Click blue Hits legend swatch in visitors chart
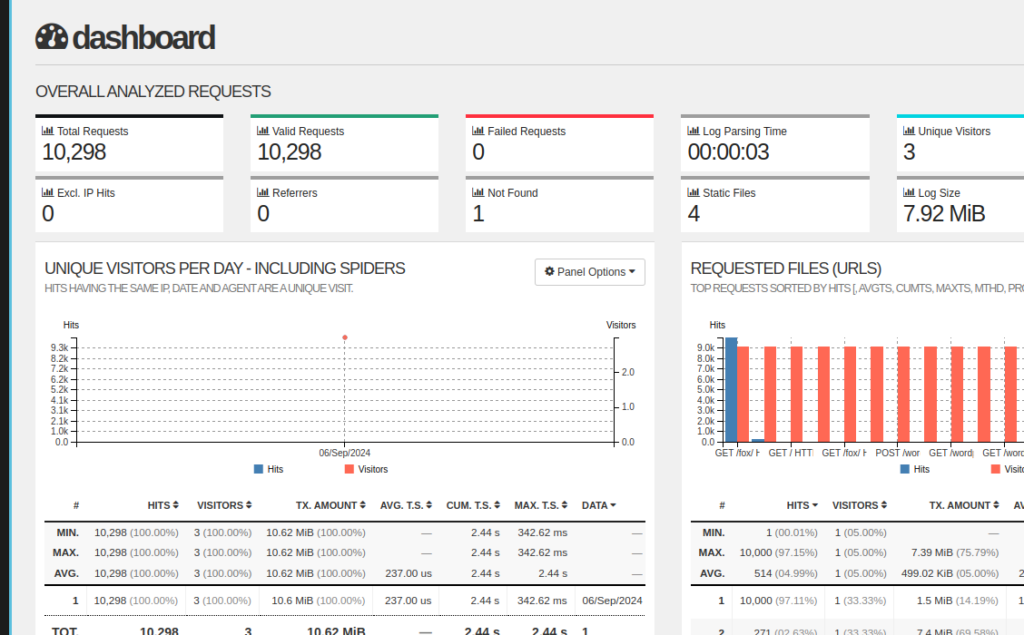 pos(259,469)
